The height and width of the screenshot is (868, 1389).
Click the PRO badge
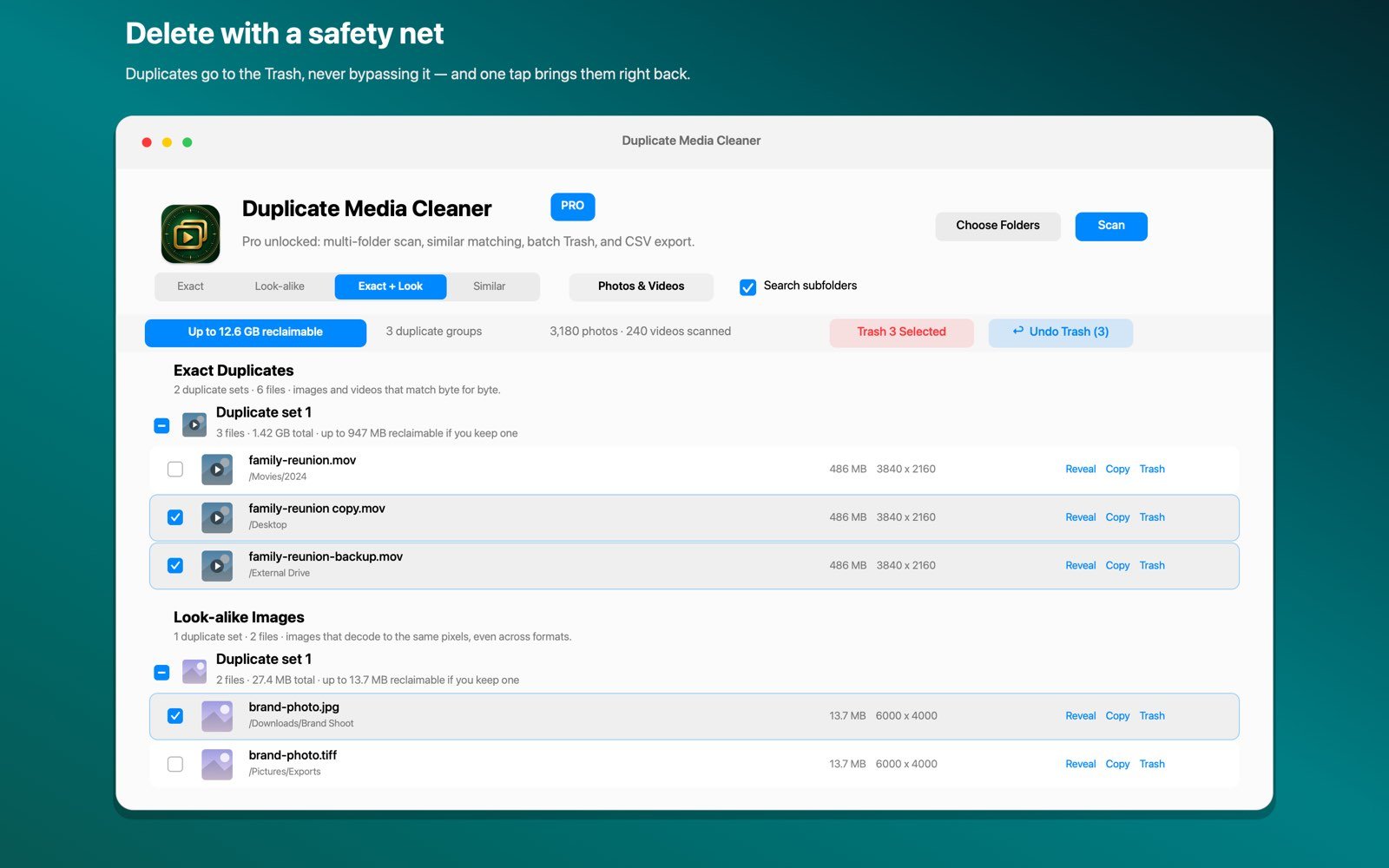point(572,206)
